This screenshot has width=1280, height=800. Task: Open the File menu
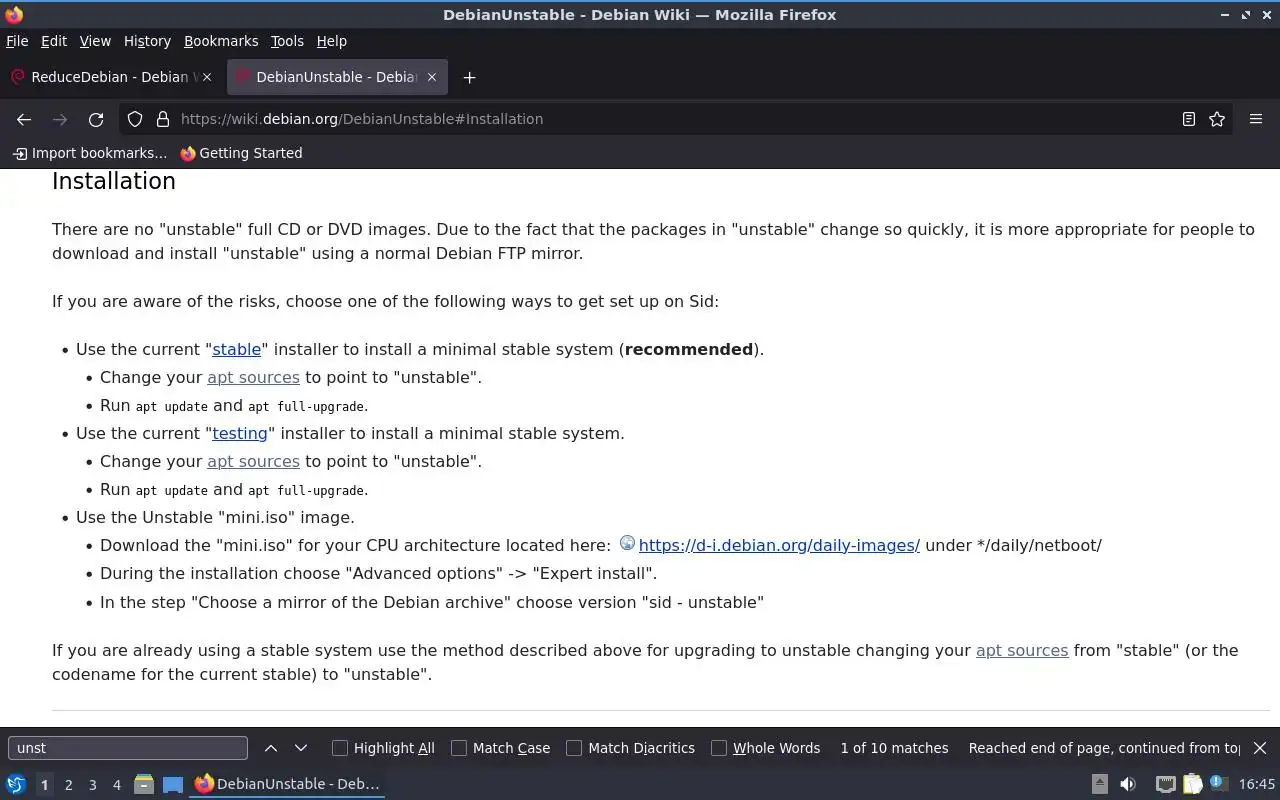(x=17, y=41)
